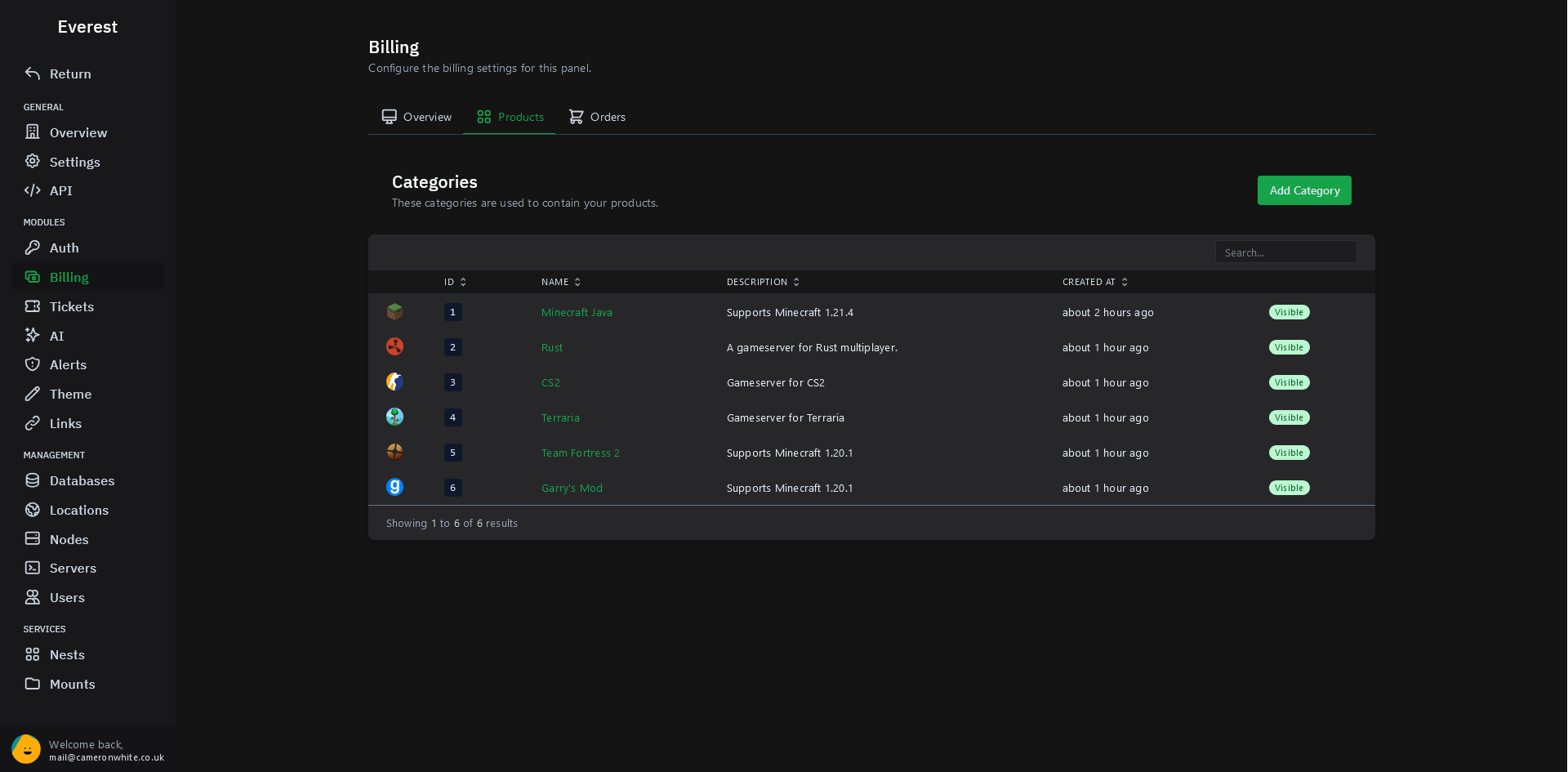Click the Settings gear icon

click(33, 161)
